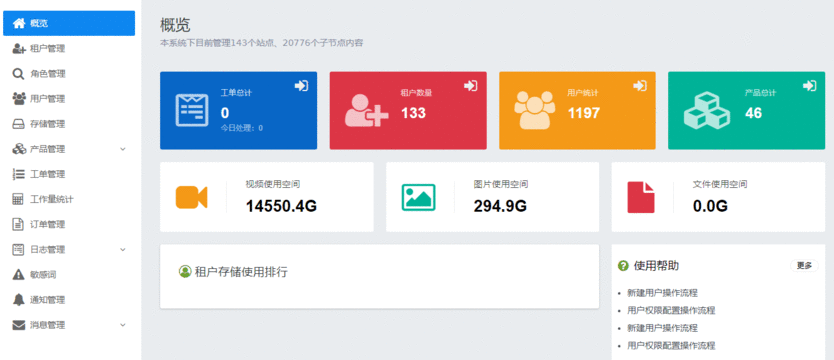The image size is (834, 360).
Task: Click the 更多 button in 使用帮助
Action: 804,266
